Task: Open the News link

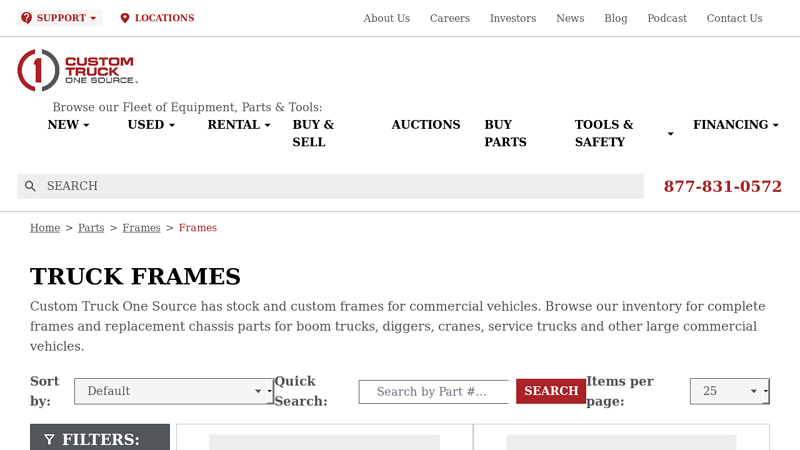Action: tap(570, 18)
